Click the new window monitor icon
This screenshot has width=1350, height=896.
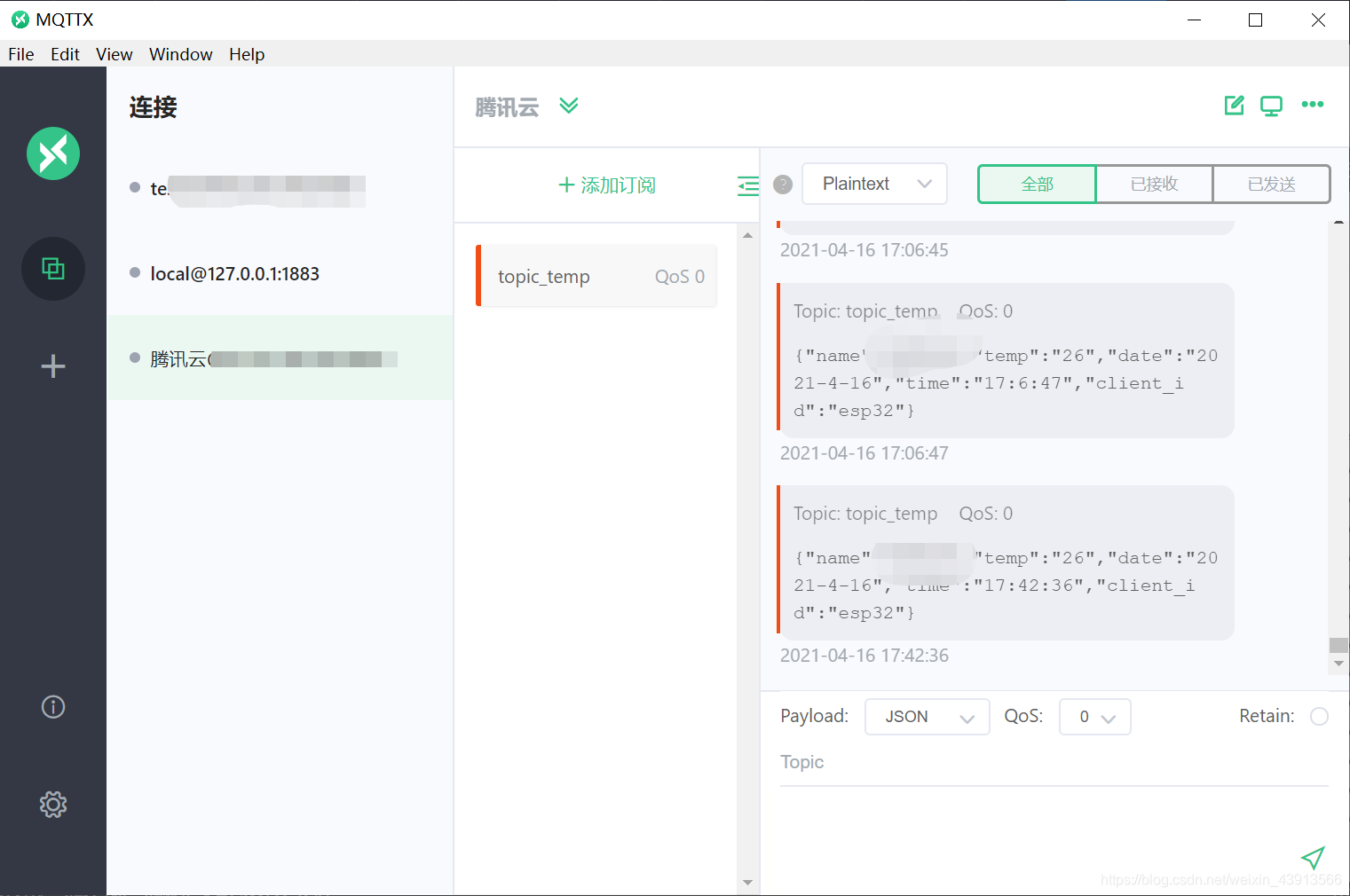pyautogui.click(x=1271, y=105)
